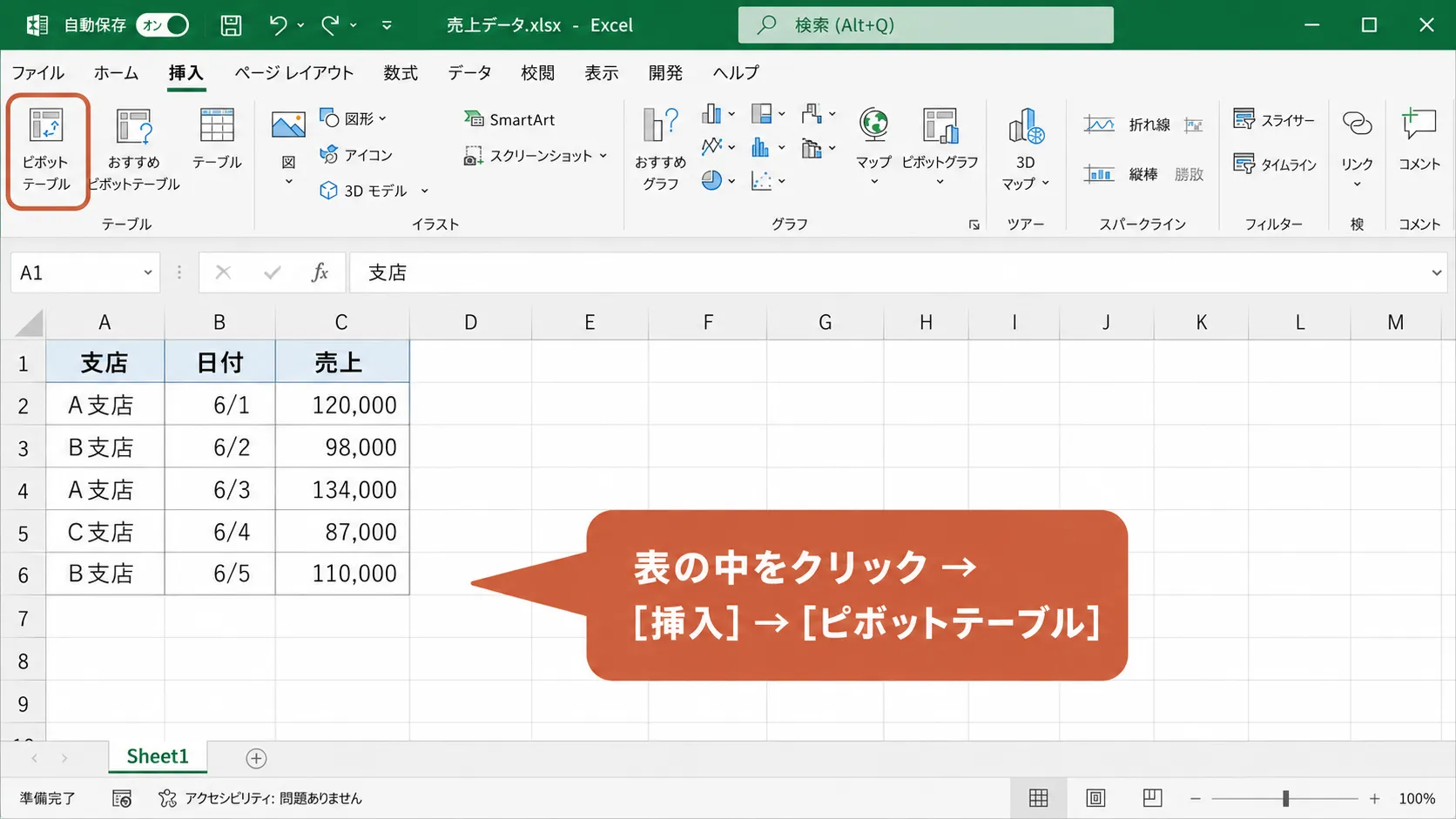The width and height of the screenshot is (1456, 819).
Task: Insert a column or bar chart
Action: click(x=718, y=114)
